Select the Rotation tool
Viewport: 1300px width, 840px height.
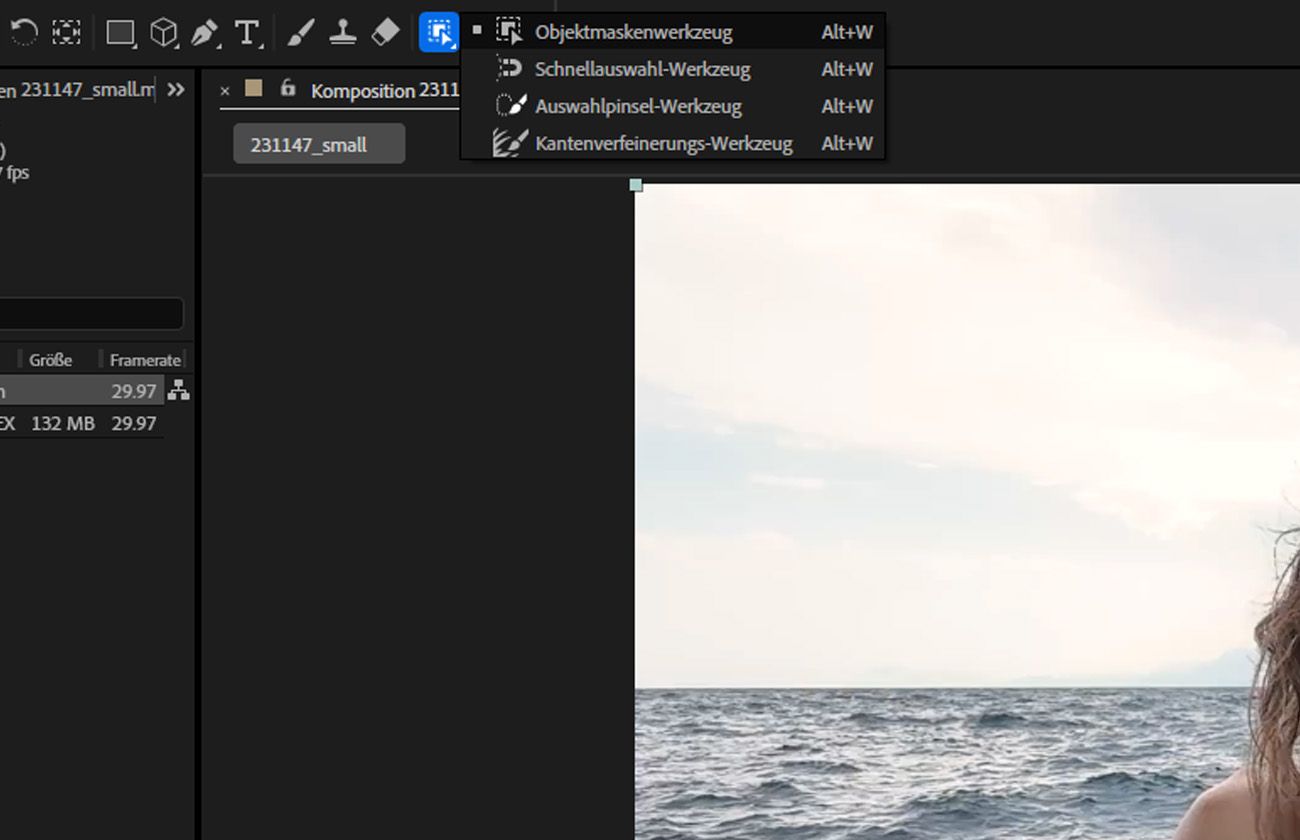24,33
